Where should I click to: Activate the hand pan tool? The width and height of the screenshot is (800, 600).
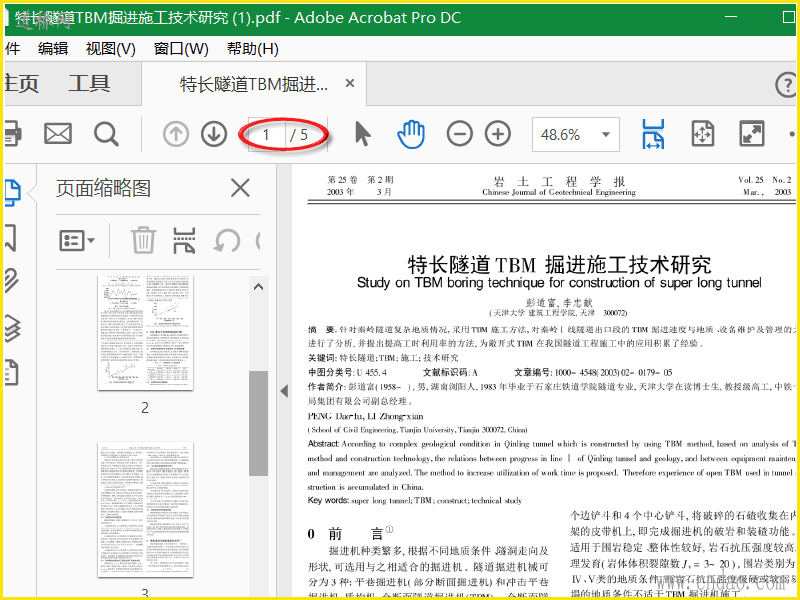tap(411, 134)
